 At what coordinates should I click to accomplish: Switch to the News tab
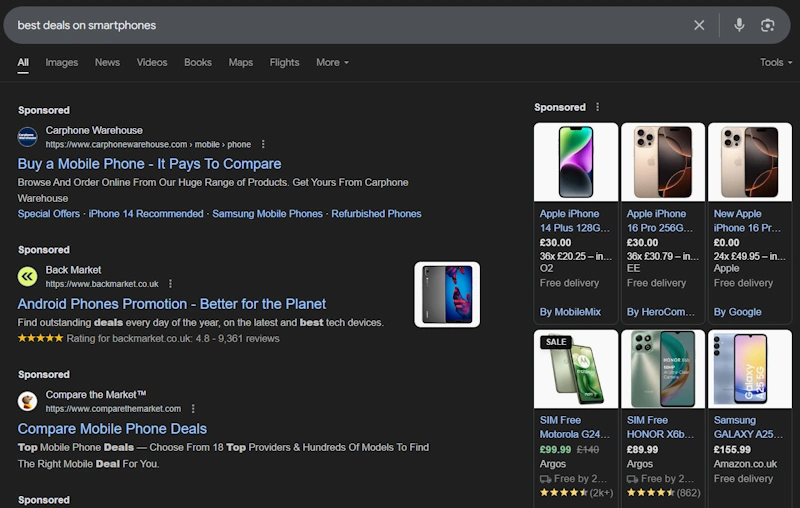(107, 62)
